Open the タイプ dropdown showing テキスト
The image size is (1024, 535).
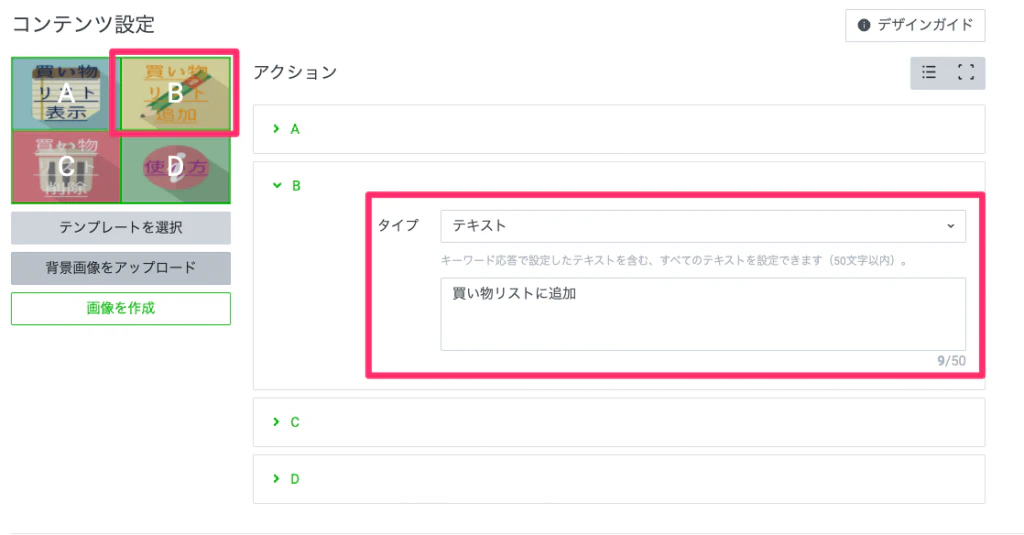(702, 226)
